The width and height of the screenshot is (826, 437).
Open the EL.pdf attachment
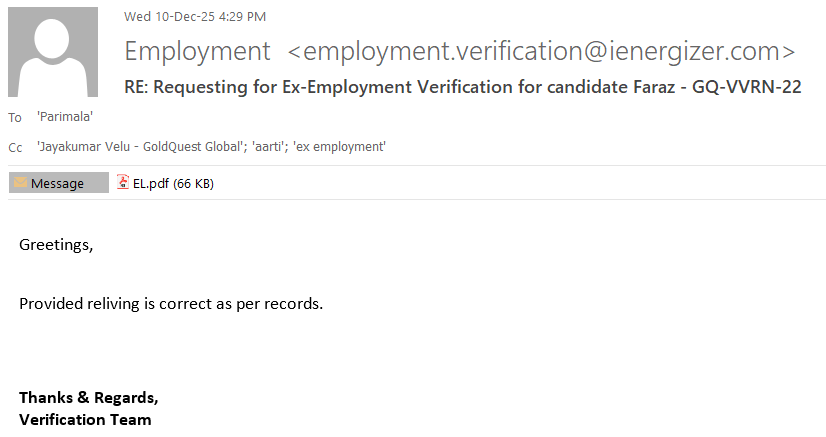point(152,184)
